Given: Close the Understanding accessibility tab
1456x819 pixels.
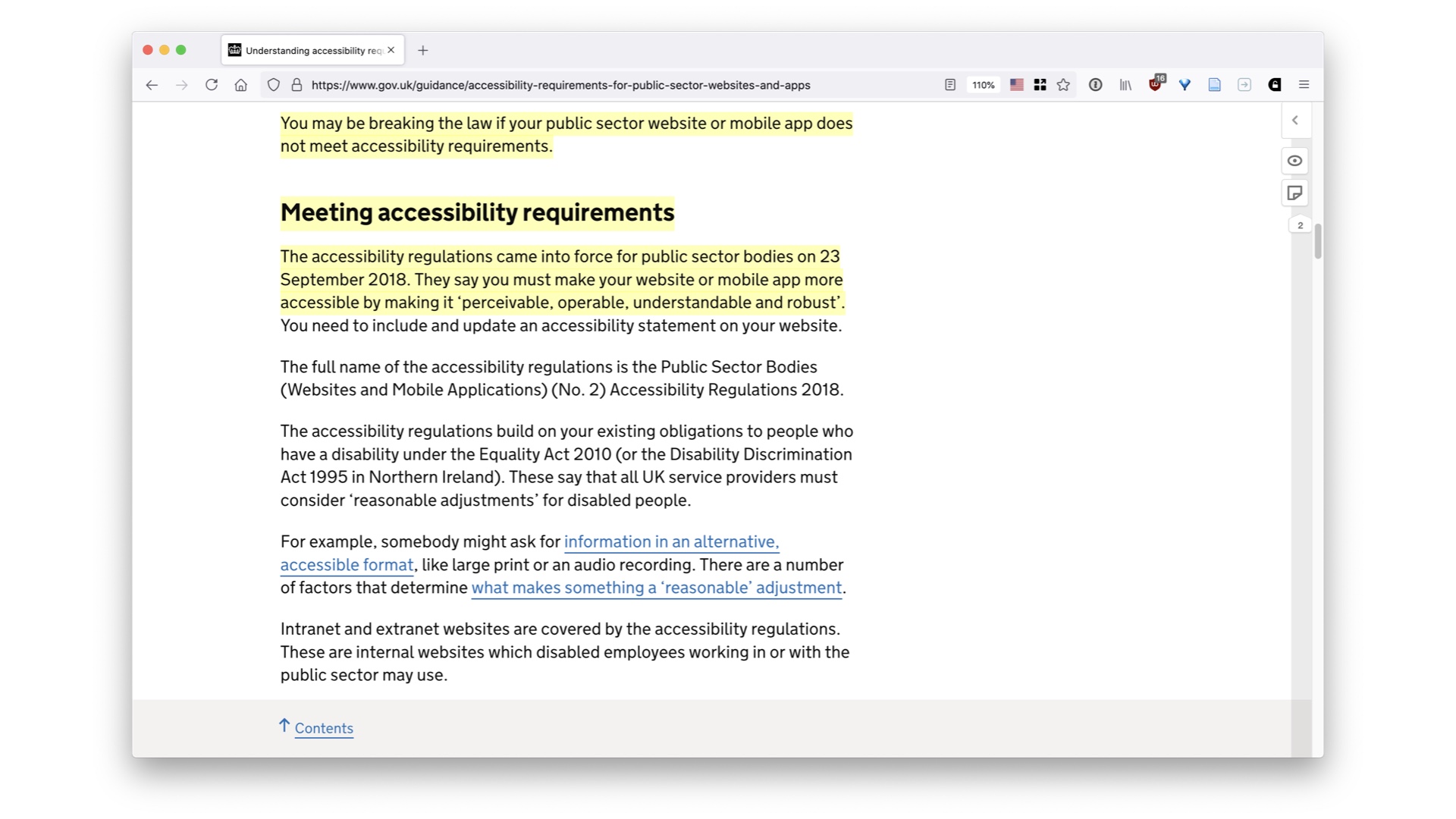Looking at the screenshot, I should [x=391, y=50].
